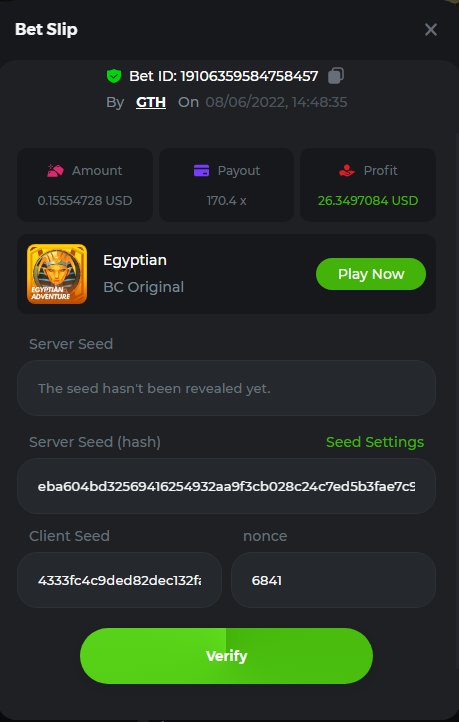Click the green verified shield icon
Screen dimensions: 459x722
coord(114,76)
